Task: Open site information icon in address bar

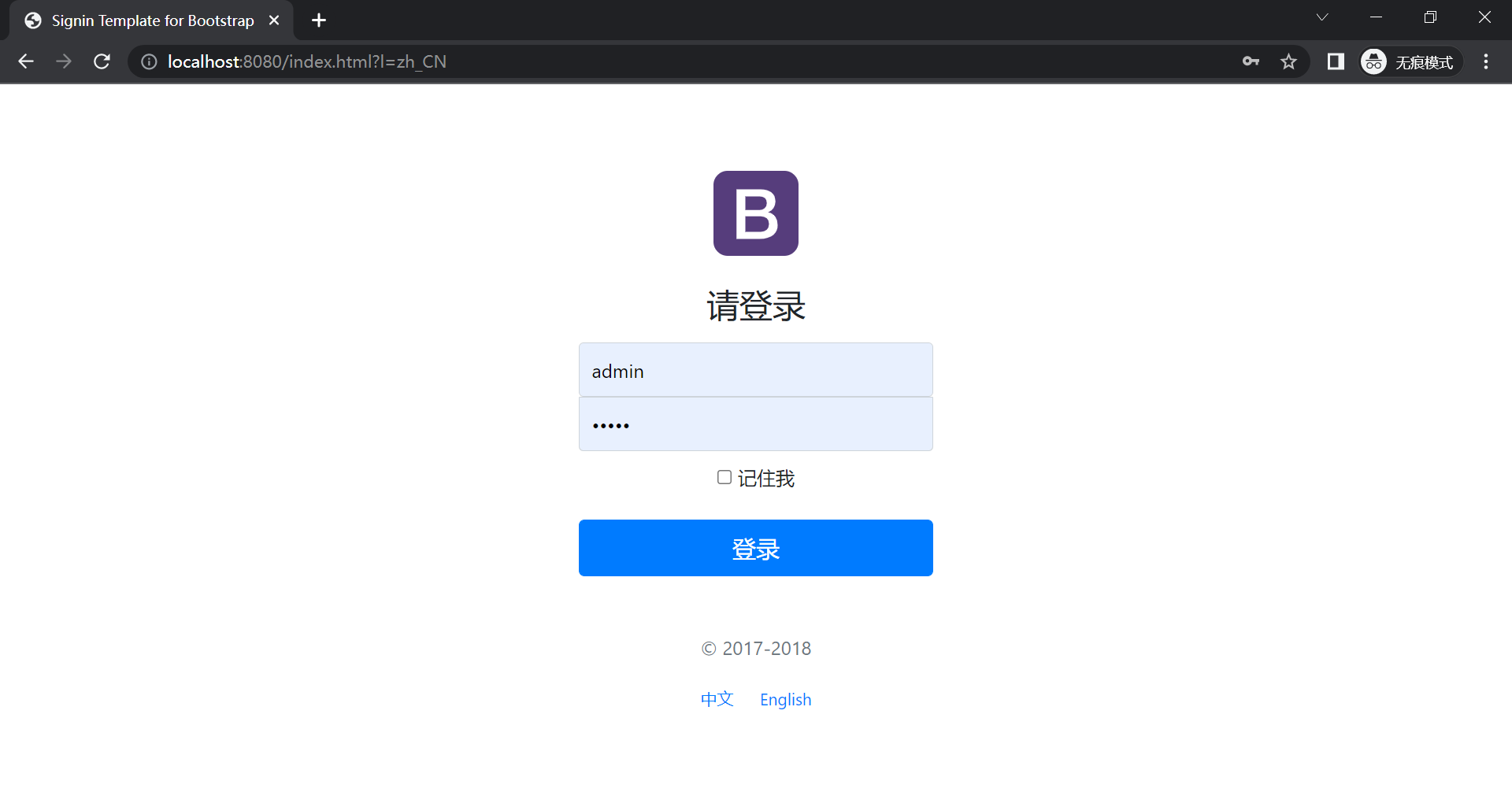Action: [x=149, y=61]
